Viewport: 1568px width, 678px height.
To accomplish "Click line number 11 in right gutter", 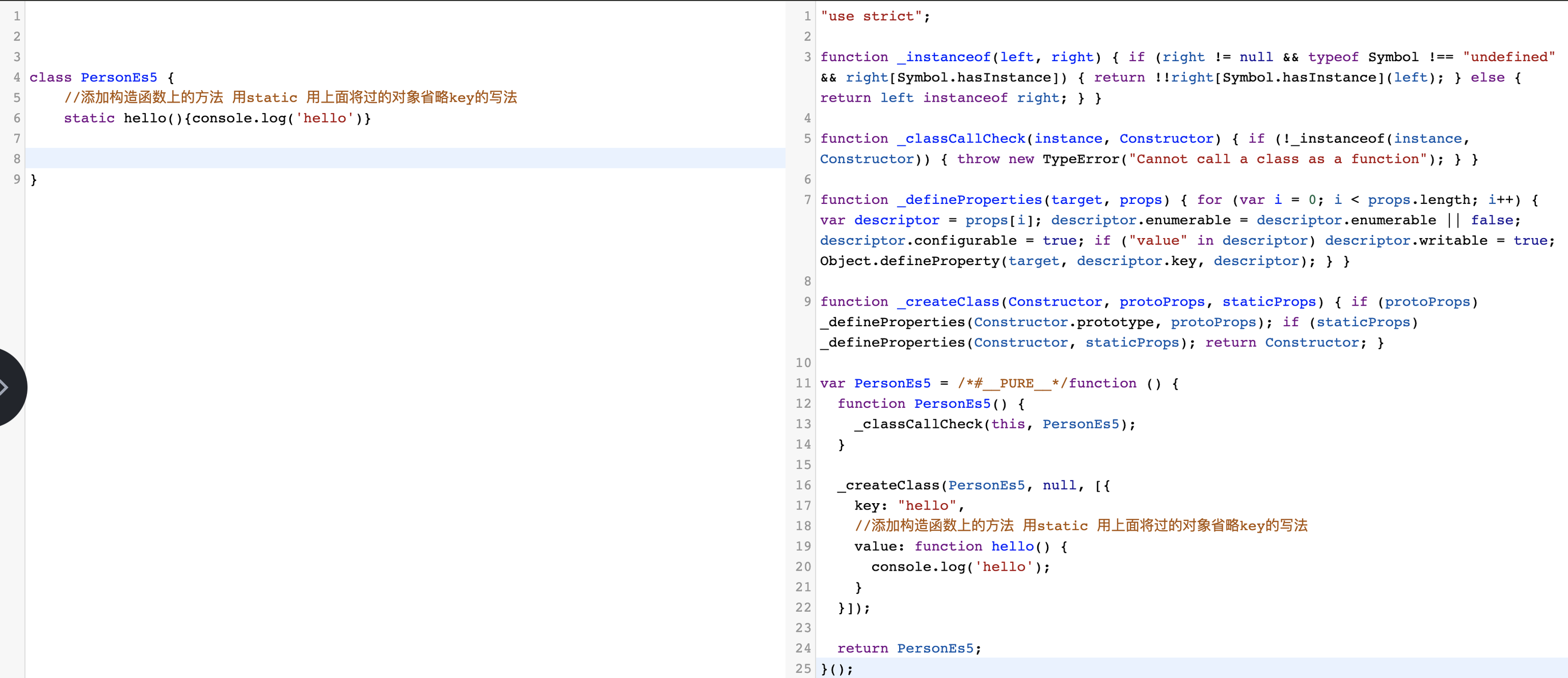I will [x=803, y=383].
